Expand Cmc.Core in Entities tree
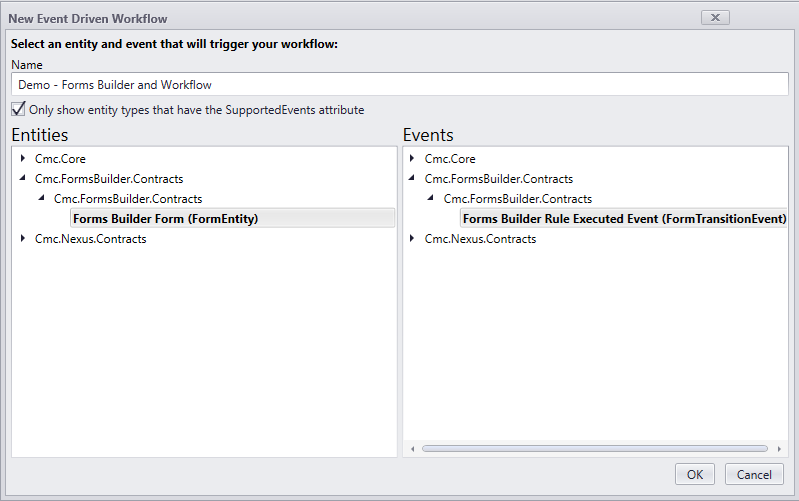This screenshot has width=799, height=501. pyautogui.click(x=23, y=159)
